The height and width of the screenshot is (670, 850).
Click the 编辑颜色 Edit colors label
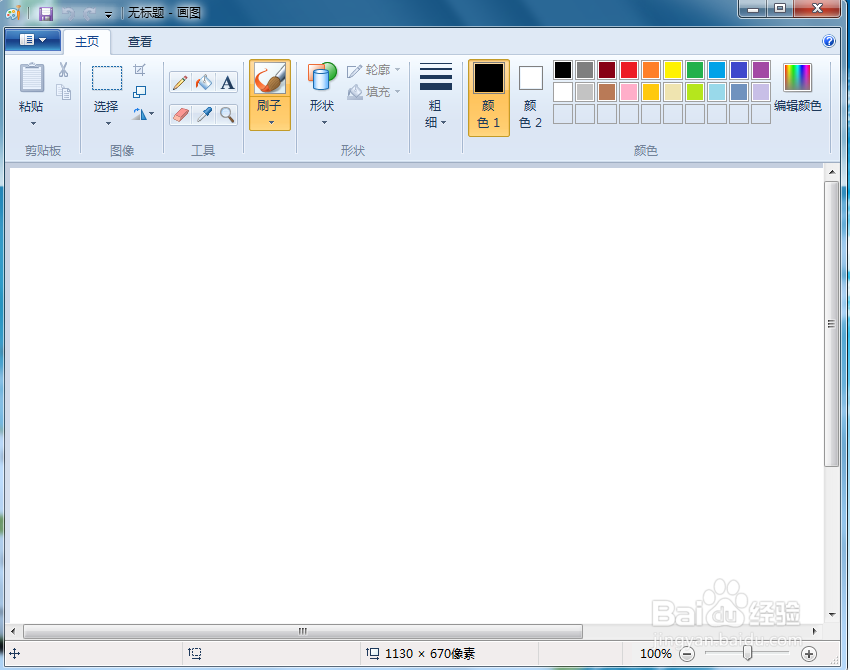click(x=797, y=106)
